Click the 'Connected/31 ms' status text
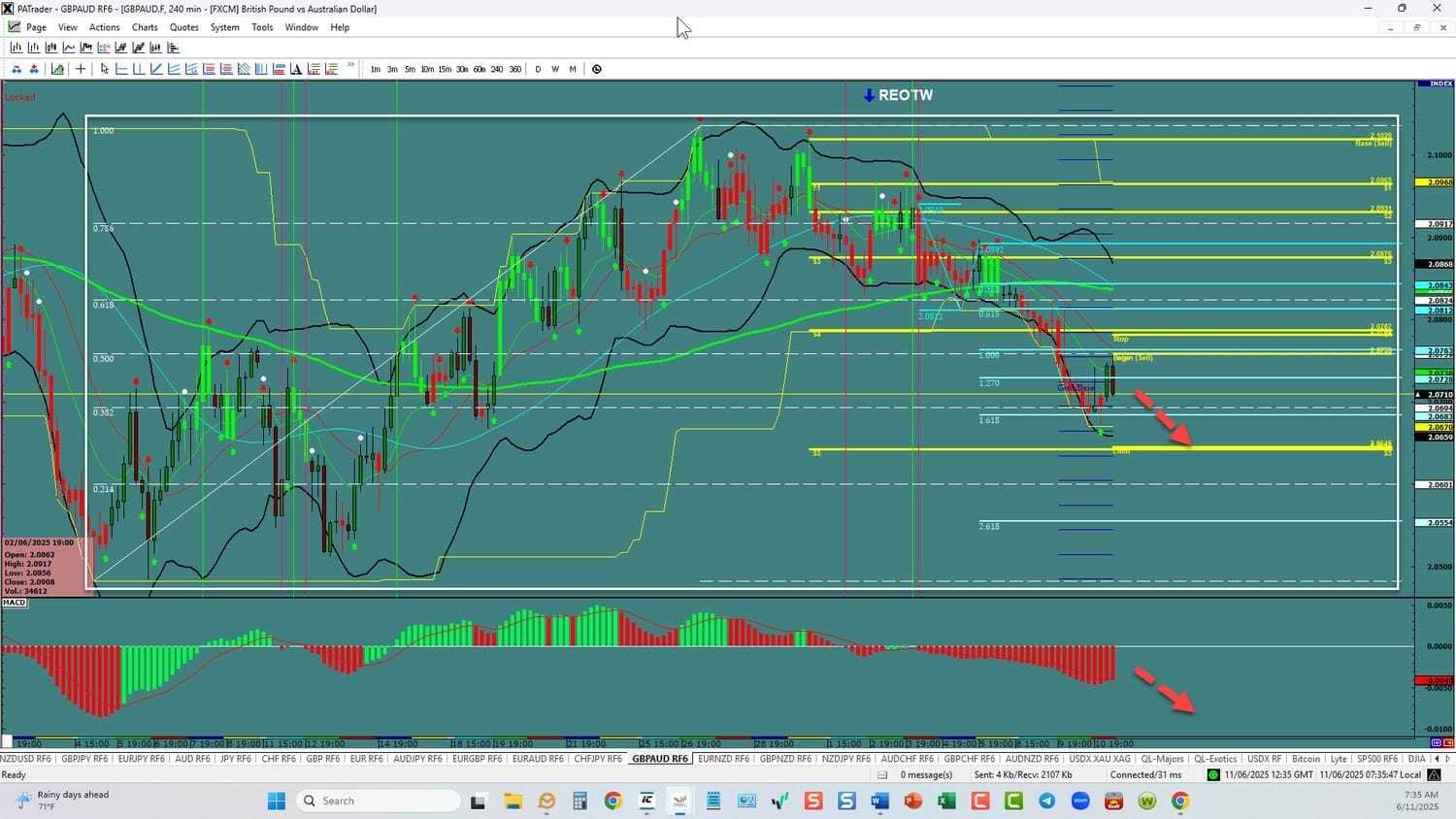The height and width of the screenshot is (819, 1456). click(1145, 774)
